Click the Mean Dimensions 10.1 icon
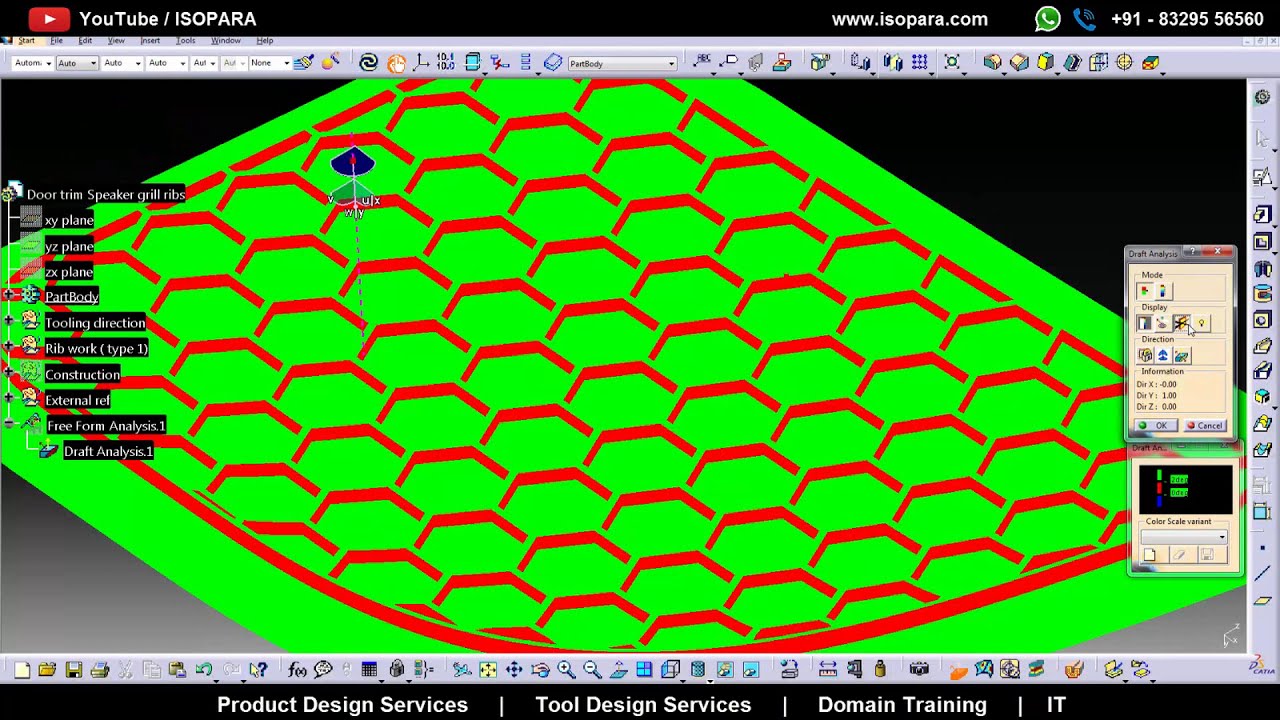The image size is (1280, 720). click(x=446, y=63)
